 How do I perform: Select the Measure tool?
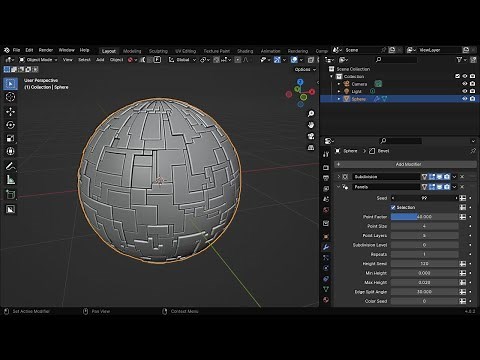[10, 180]
